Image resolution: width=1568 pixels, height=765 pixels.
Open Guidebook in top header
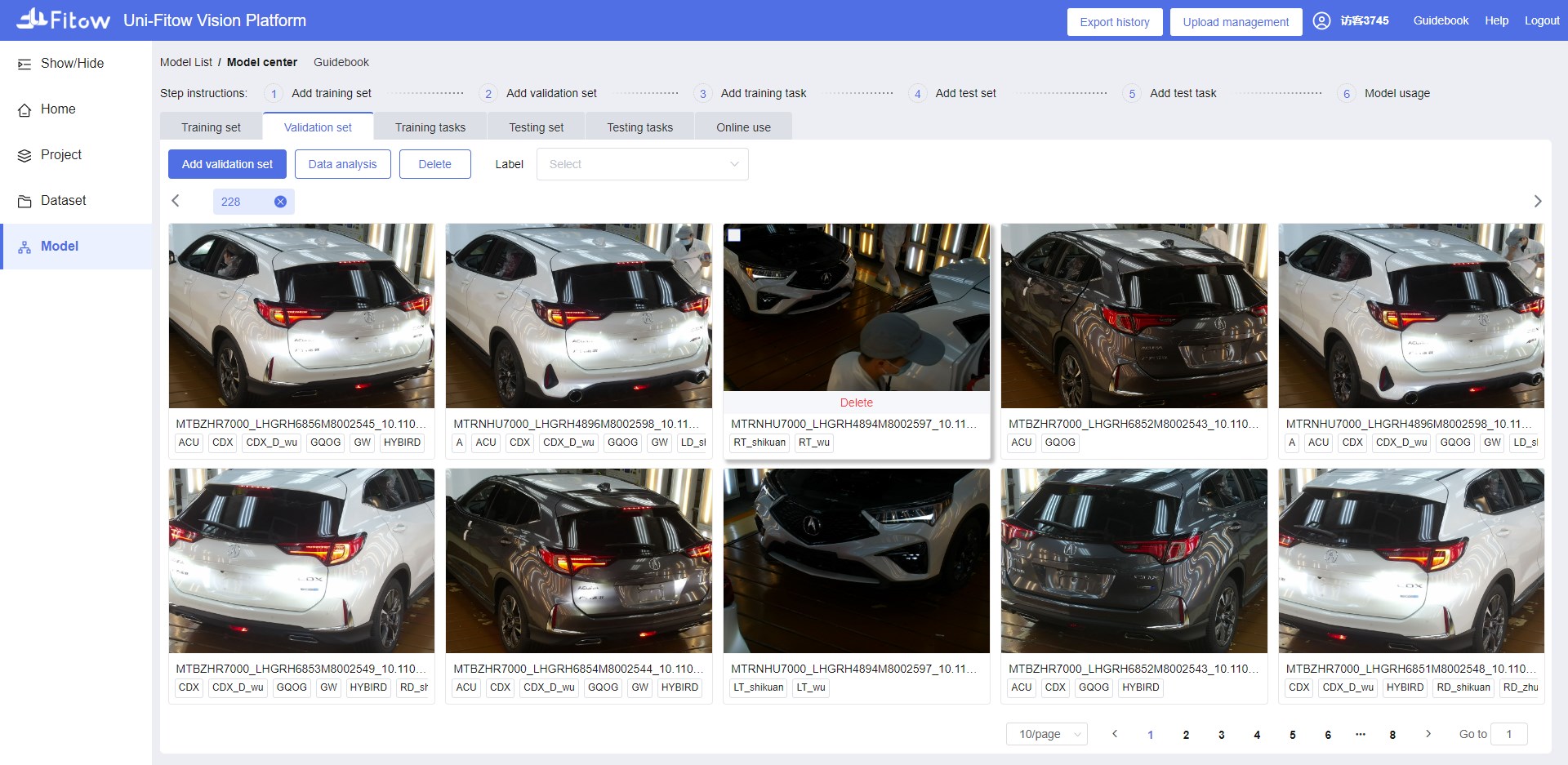point(1441,21)
